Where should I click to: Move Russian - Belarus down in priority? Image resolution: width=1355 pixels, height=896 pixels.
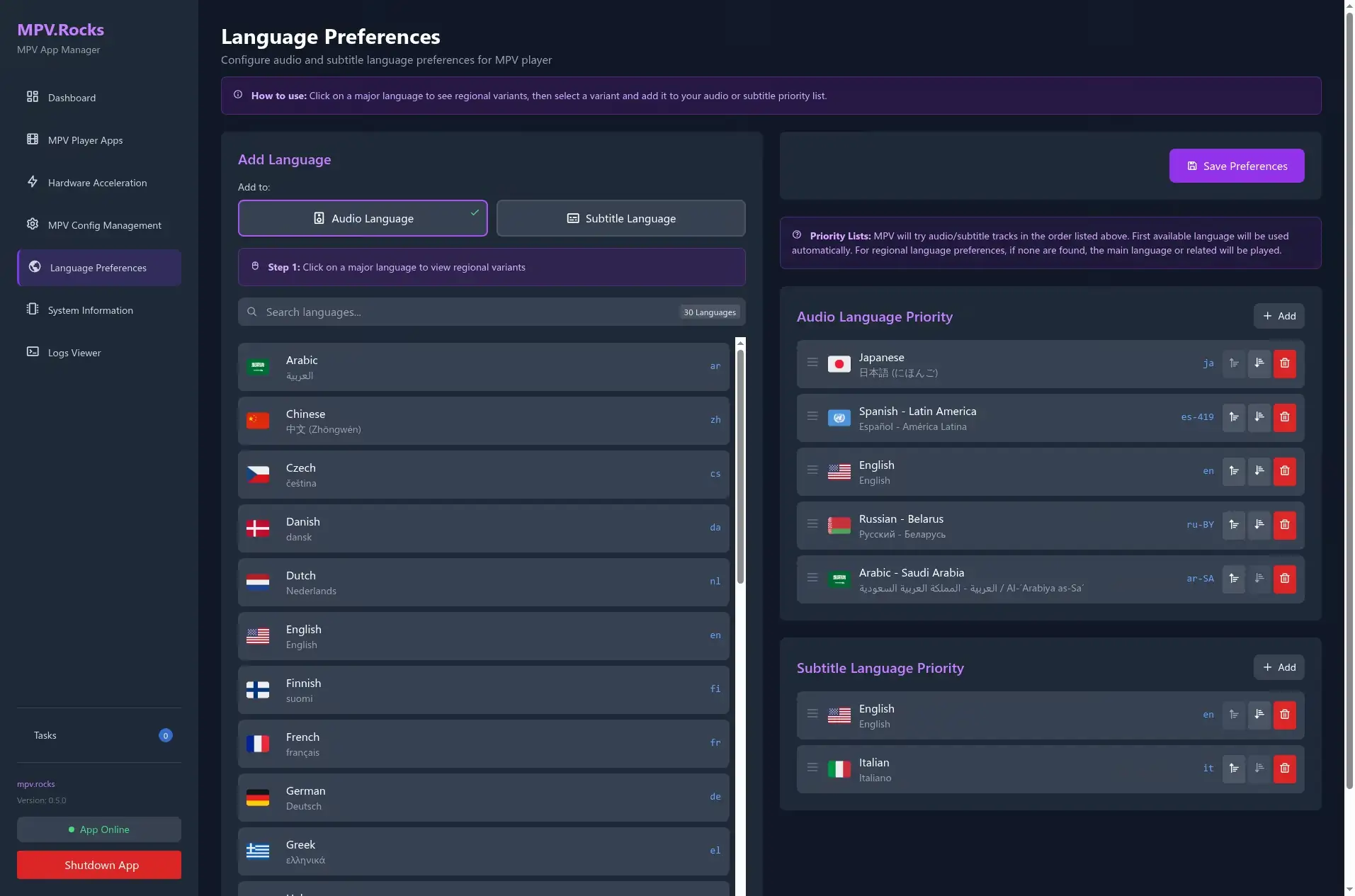click(x=1259, y=525)
